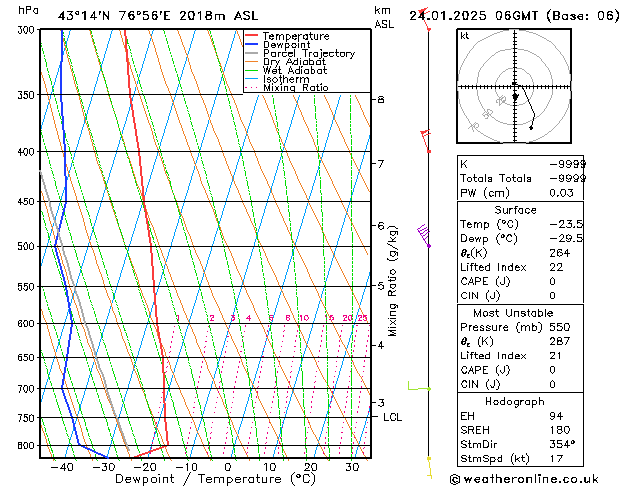The height and width of the screenshot is (486, 629).
Task: Click the Mixing Ratio legend entry
Action: click(287, 87)
